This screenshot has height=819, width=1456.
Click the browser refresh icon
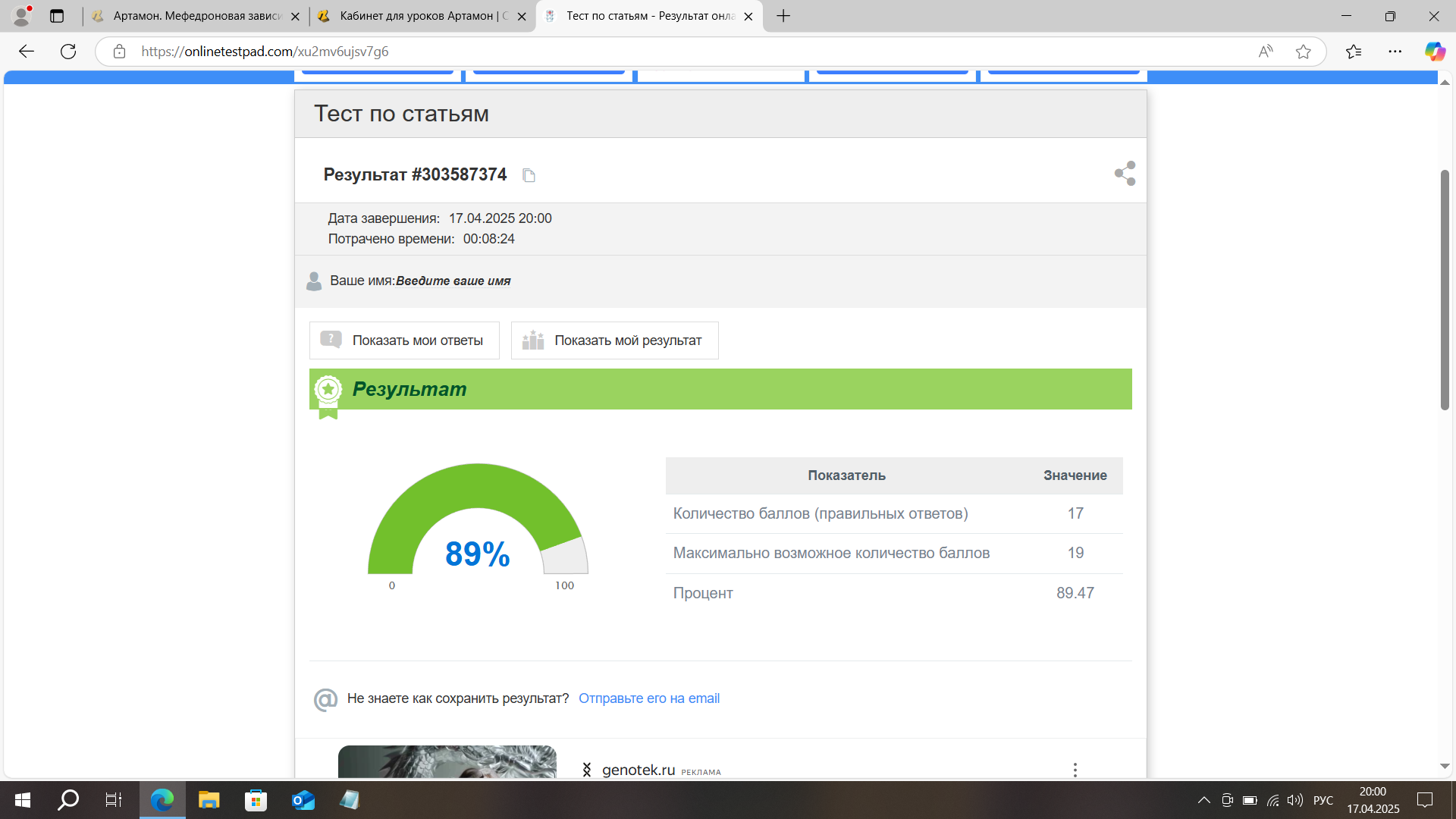coord(68,52)
